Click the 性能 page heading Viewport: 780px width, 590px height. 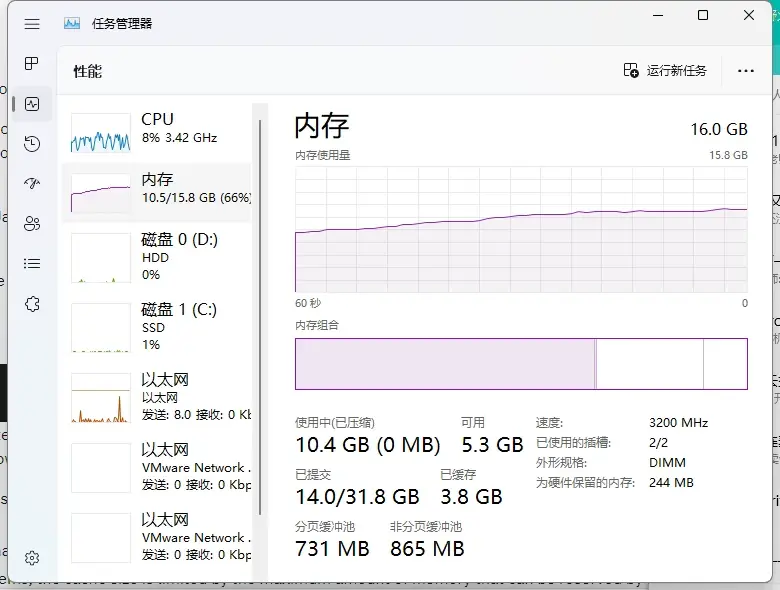(x=88, y=71)
